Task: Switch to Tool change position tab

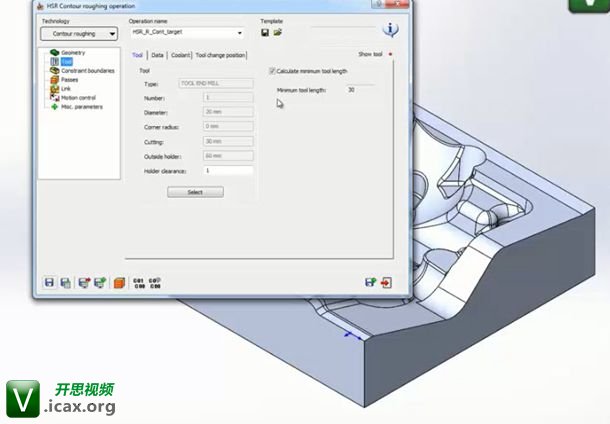Action: click(221, 55)
